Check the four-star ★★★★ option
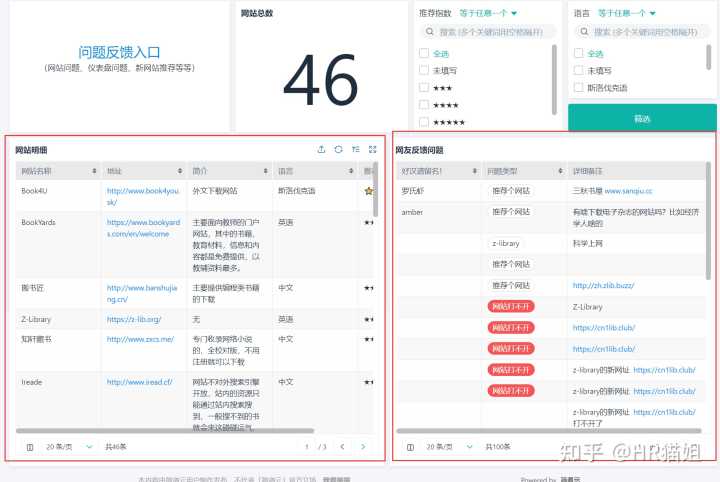 424,105
